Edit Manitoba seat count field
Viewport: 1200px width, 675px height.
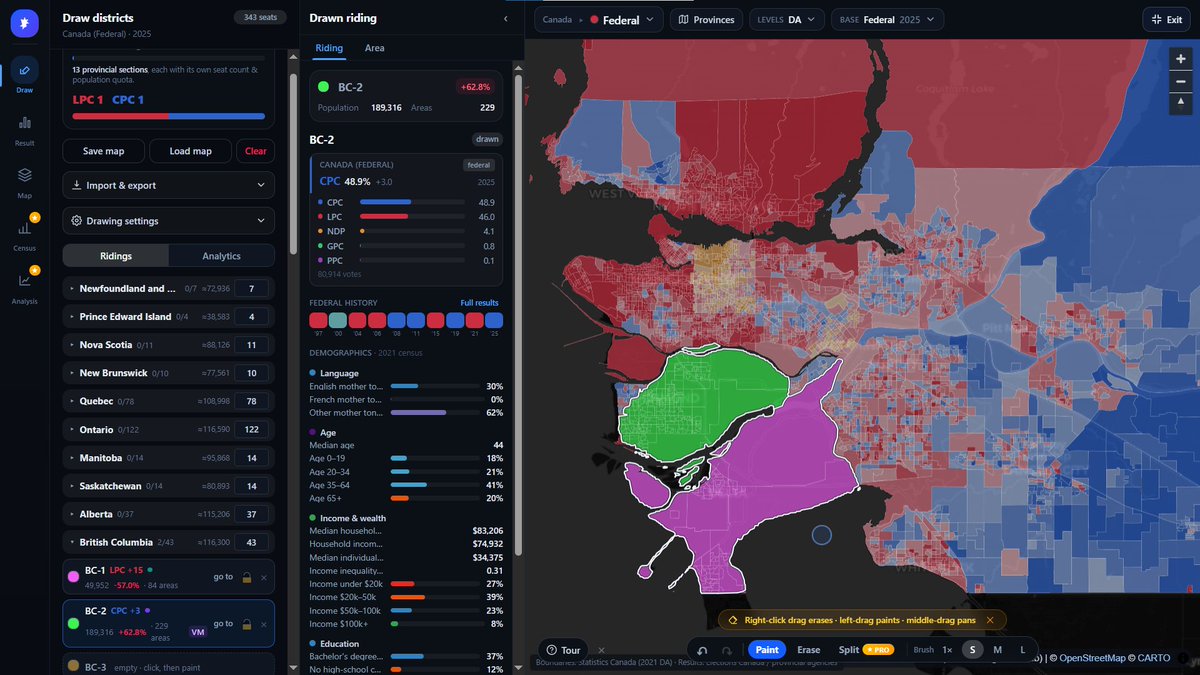252,458
